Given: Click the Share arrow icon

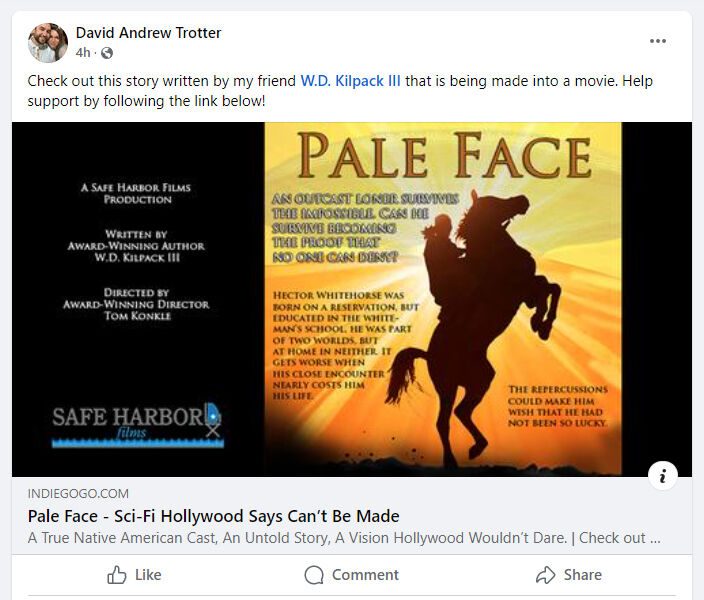Looking at the screenshot, I should tap(546, 575).
